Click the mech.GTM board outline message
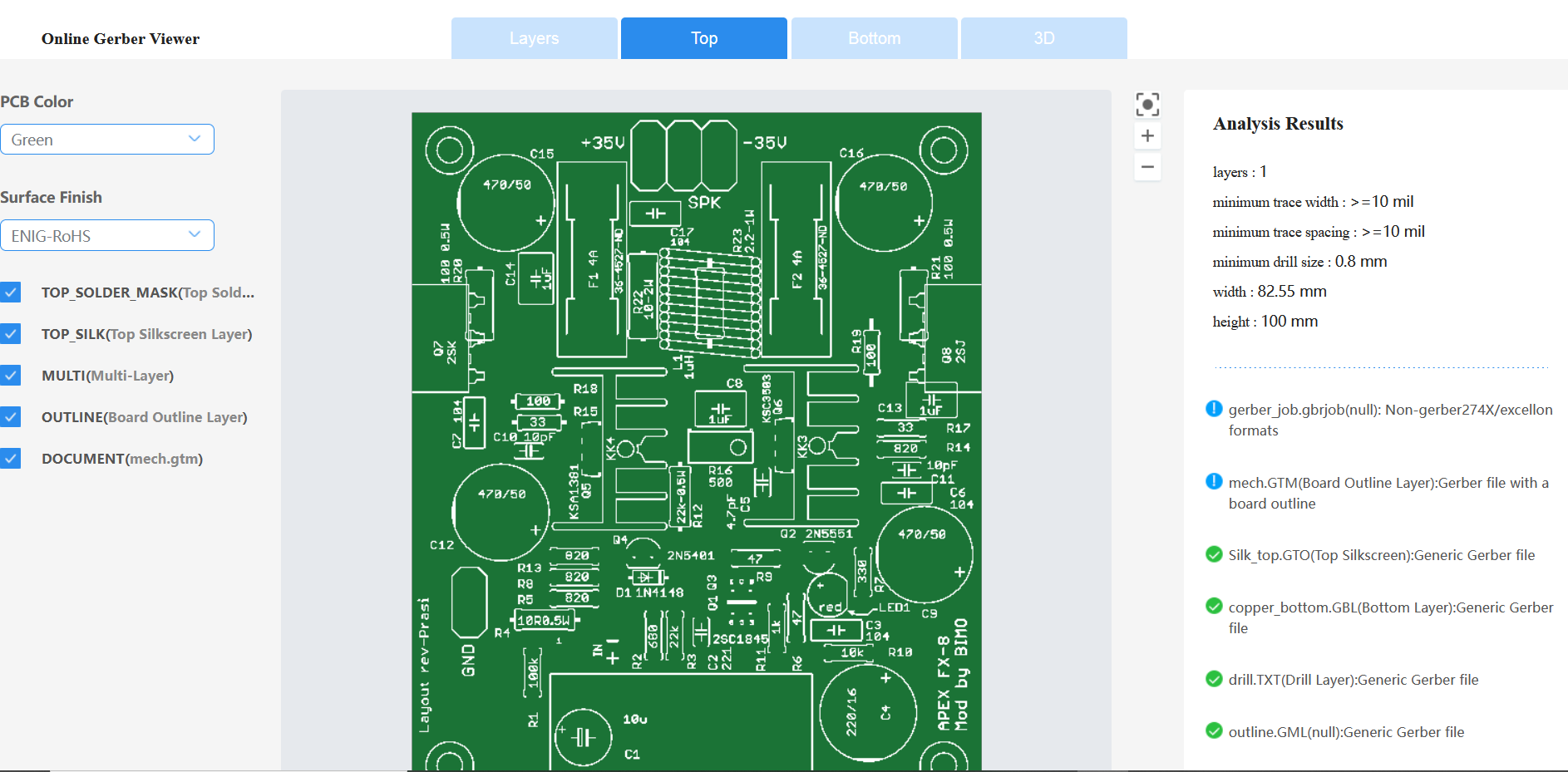Viewport: 1568px width, 772px height. tap(1388, 493)
